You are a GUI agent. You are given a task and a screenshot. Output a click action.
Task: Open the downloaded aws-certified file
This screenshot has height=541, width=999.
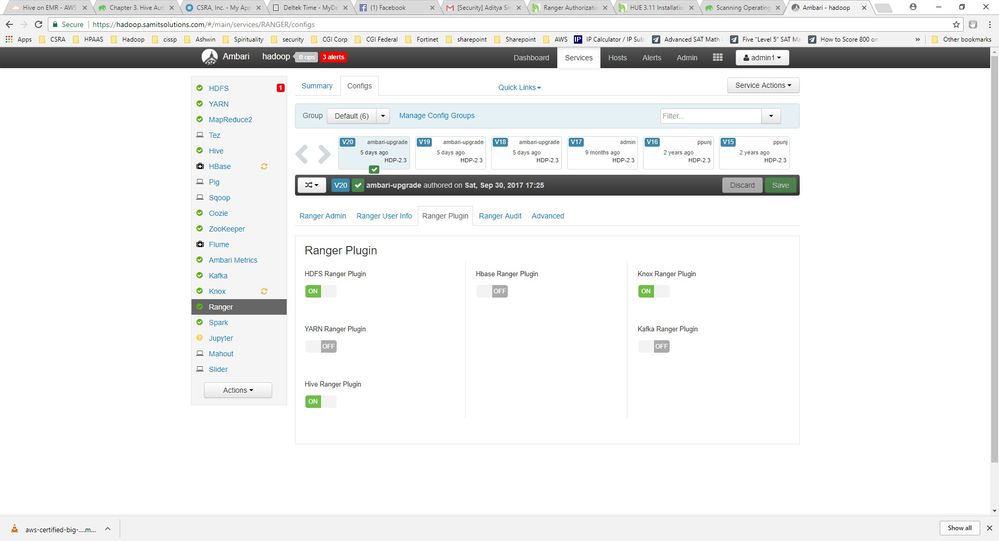pos(54,529)
